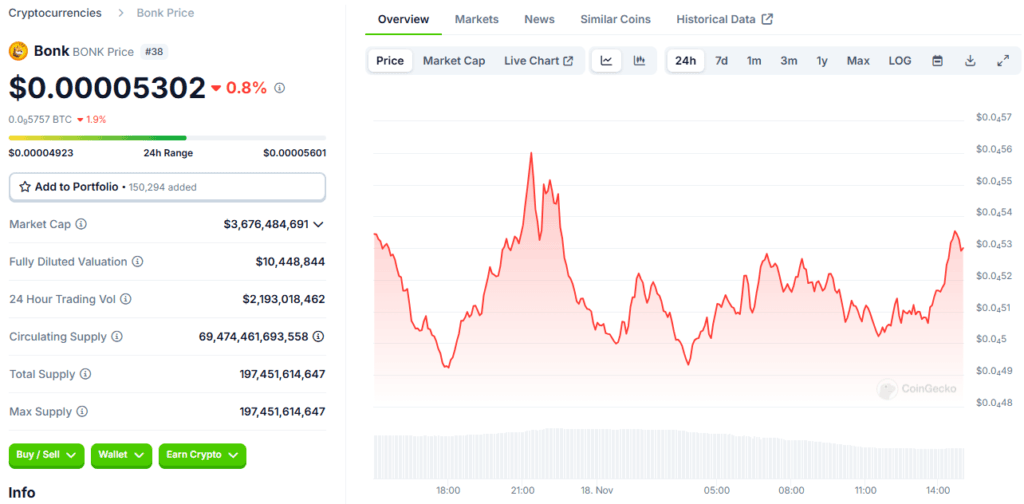This screenshot has height=504, width=1024.
Task: Click the 24h Range progress bar
Action: [167, 138]
